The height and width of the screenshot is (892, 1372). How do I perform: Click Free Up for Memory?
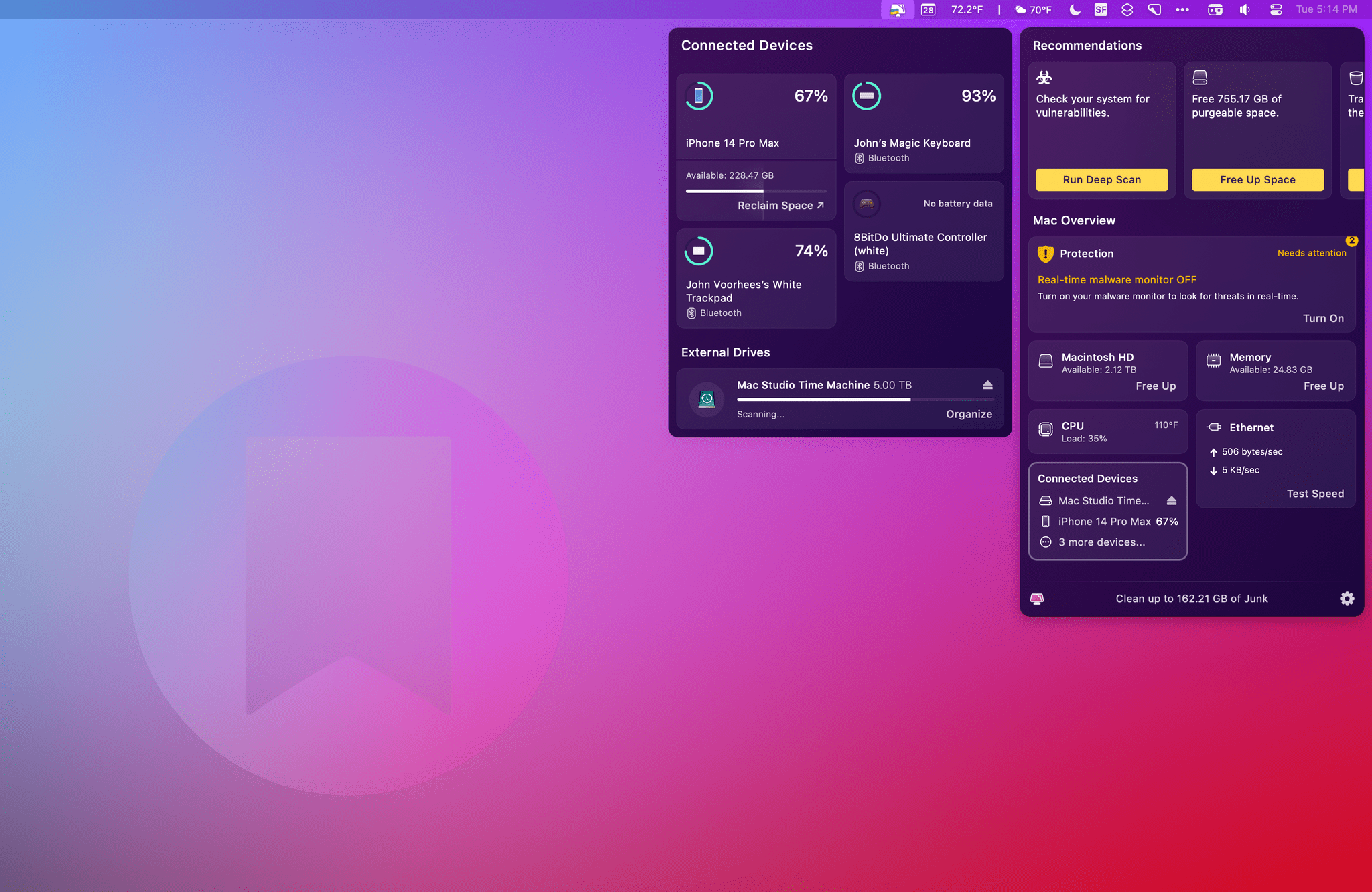pos(1323,386)
